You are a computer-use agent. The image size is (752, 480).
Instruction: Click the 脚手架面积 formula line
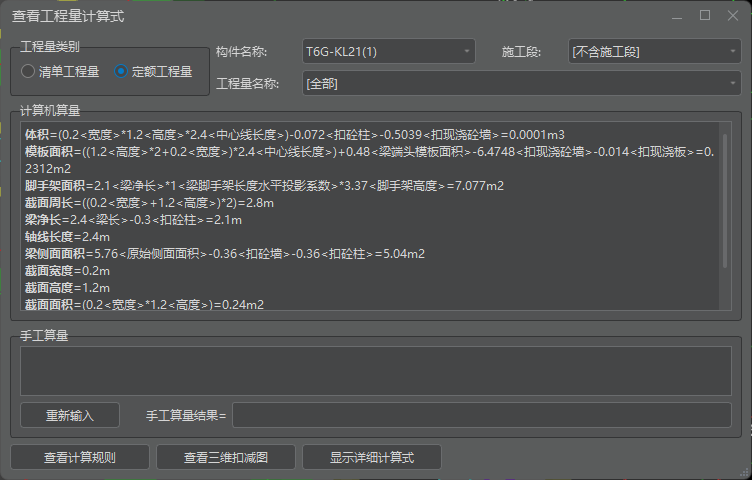pyautogui.click(x=264, y=186)
